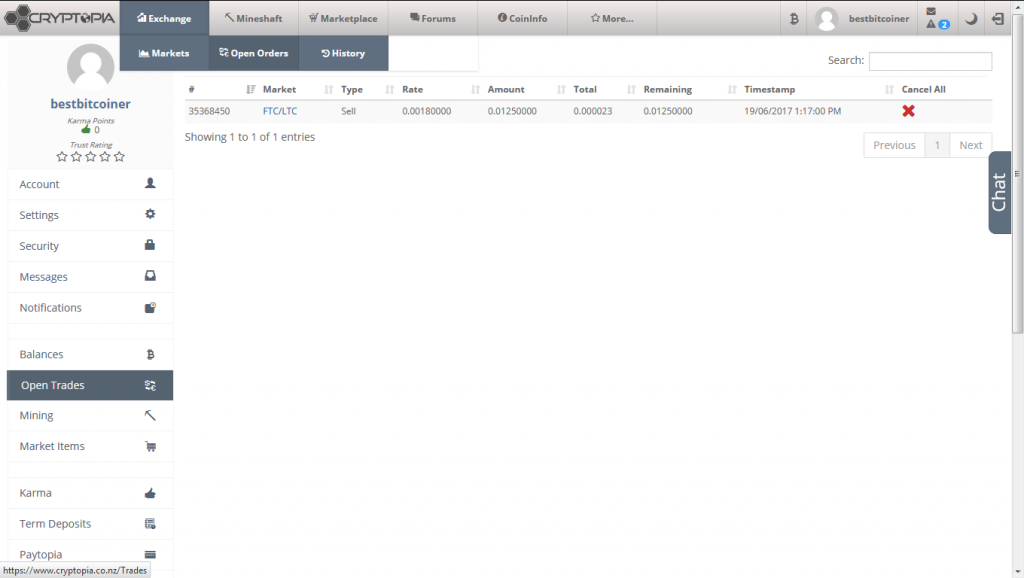Select Open Orders submenu item
Image resolution: width=1024 pixels, height=578 pixels.
click(x=253, y=53)
